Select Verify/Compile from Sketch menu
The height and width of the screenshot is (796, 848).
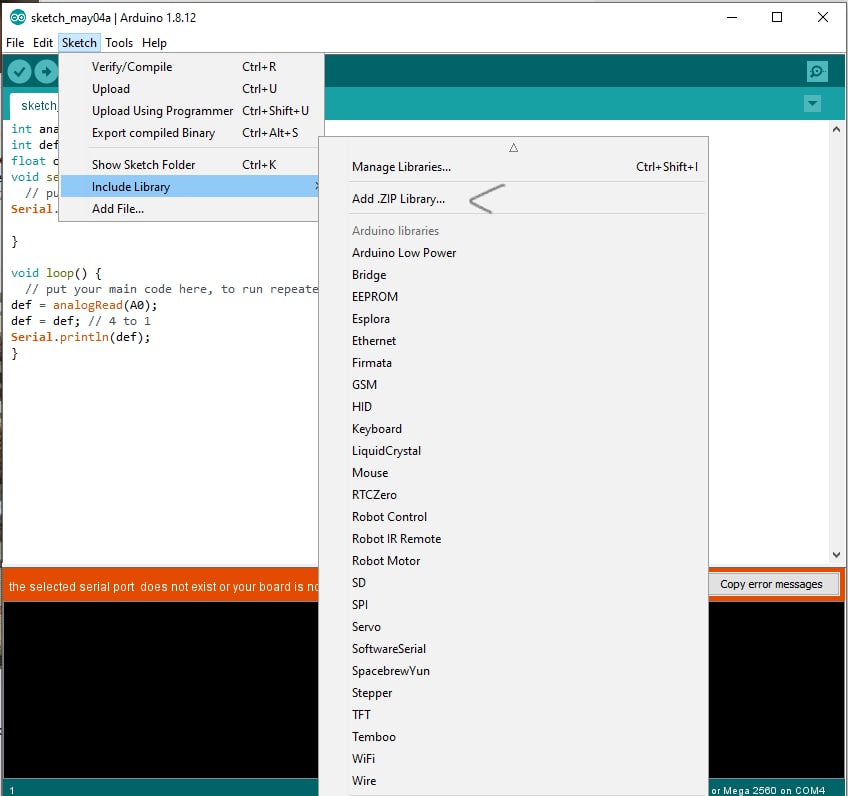tap(191, 67)
